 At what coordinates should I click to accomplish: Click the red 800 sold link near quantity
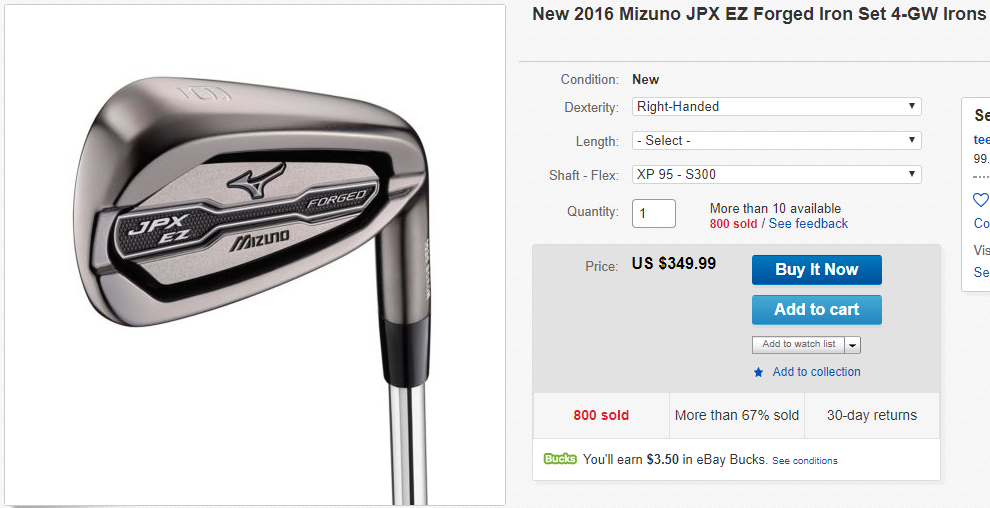point(733,224)
